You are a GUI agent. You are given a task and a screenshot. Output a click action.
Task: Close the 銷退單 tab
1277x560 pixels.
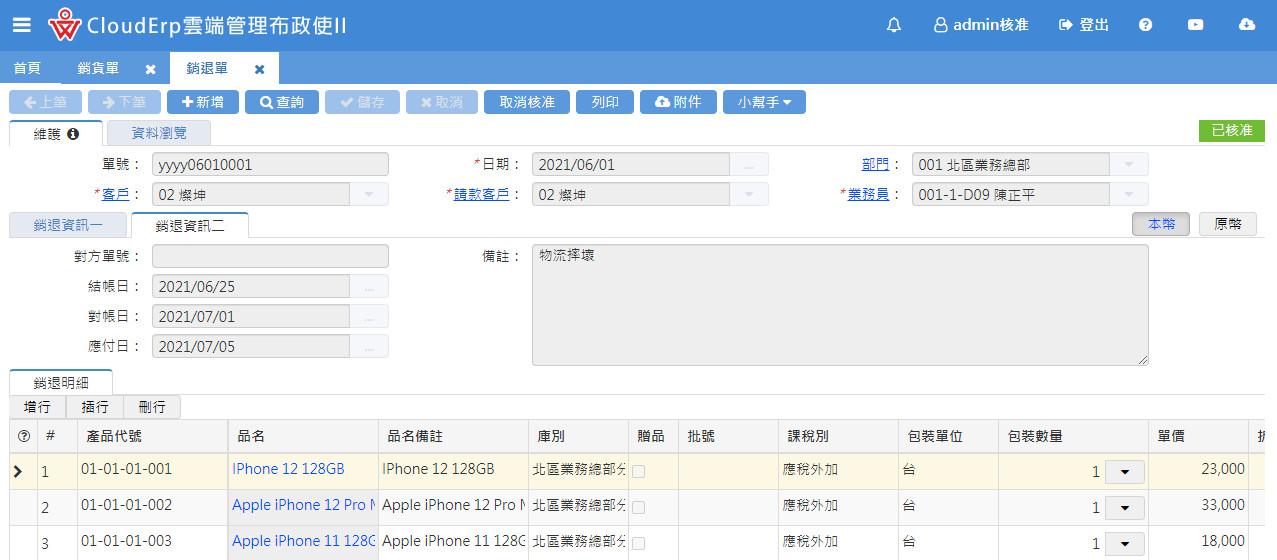[259, 69]
